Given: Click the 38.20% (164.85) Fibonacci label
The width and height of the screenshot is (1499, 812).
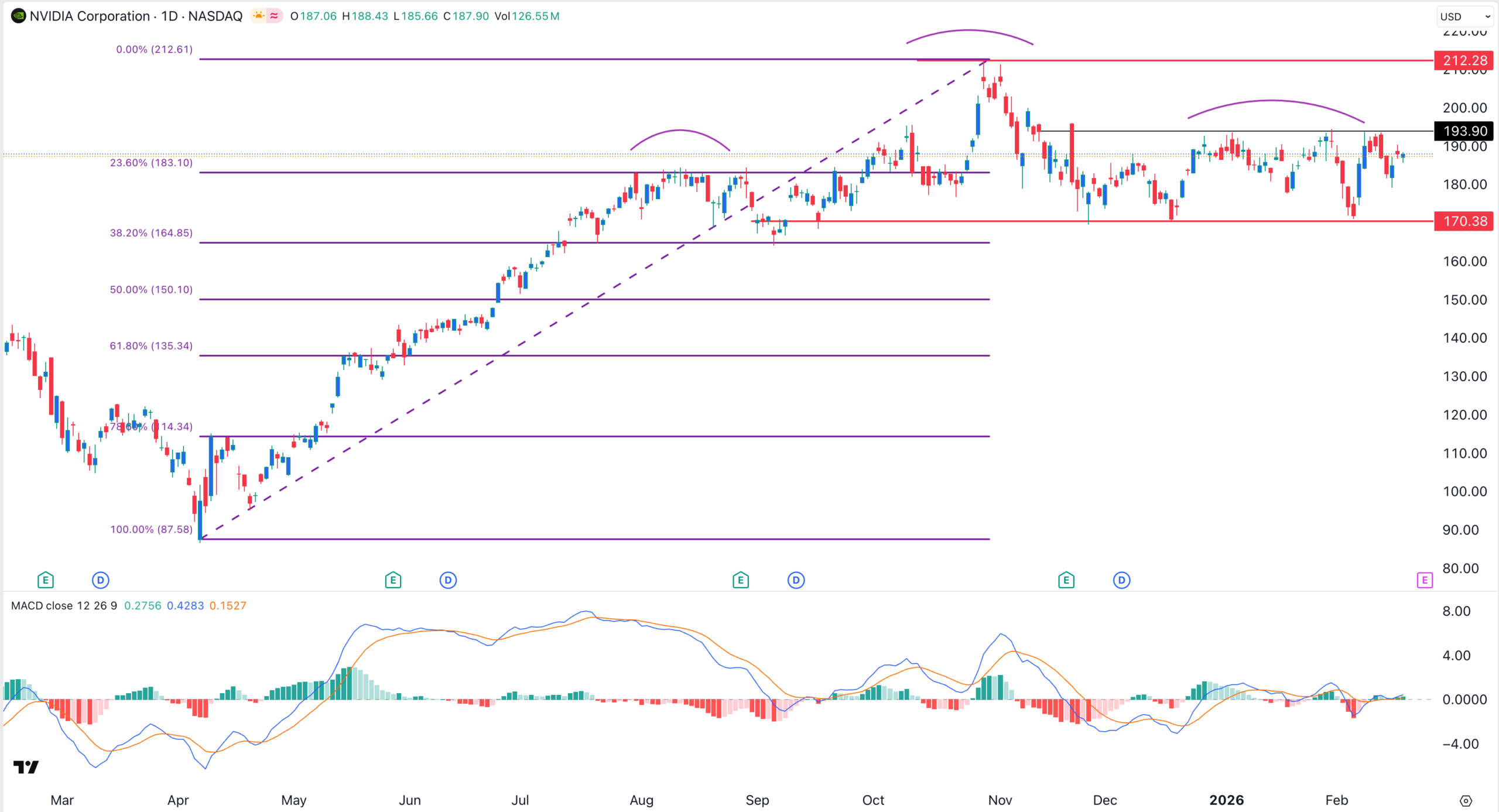Looking at the screenshot, I should [152, 233].
